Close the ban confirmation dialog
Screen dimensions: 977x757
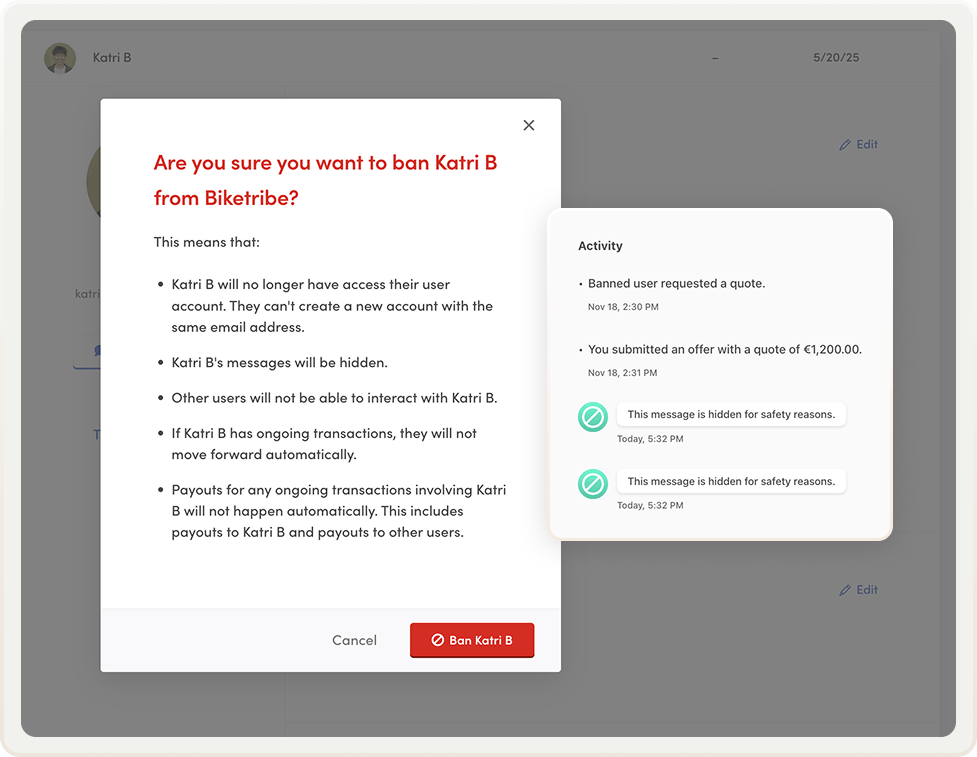tap(529, 125)
